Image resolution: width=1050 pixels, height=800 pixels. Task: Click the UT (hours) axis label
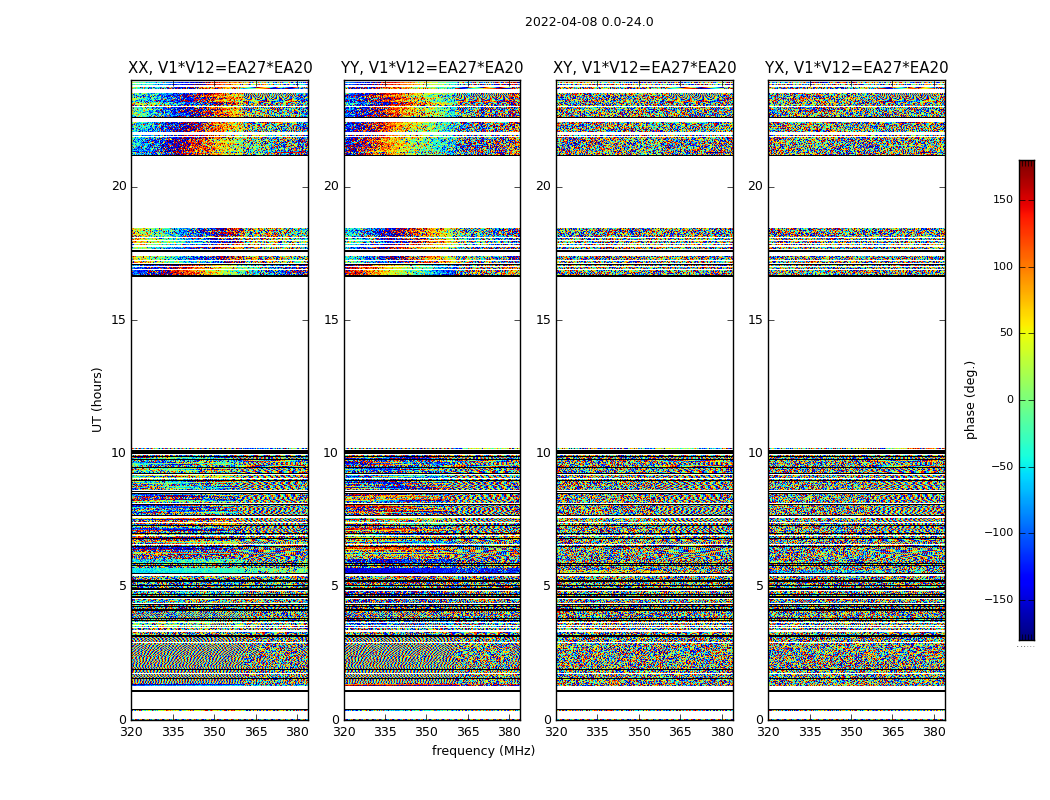click(97, 400)
